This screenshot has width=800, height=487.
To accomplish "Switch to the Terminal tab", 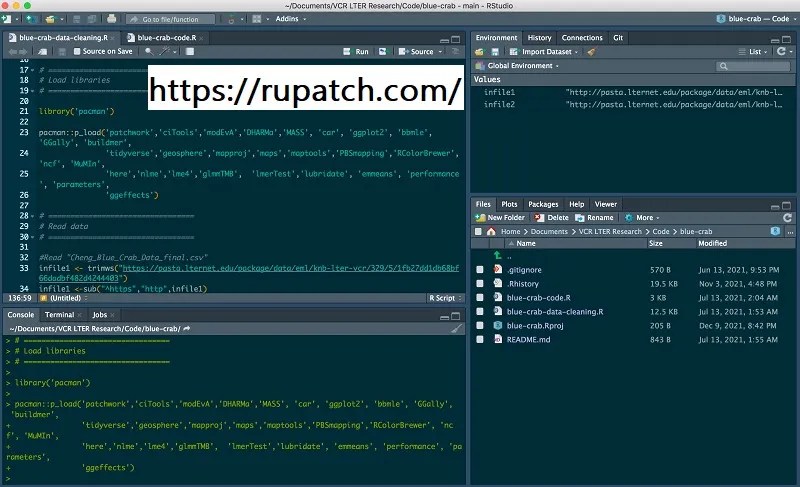I will click(x=59, y=315).
